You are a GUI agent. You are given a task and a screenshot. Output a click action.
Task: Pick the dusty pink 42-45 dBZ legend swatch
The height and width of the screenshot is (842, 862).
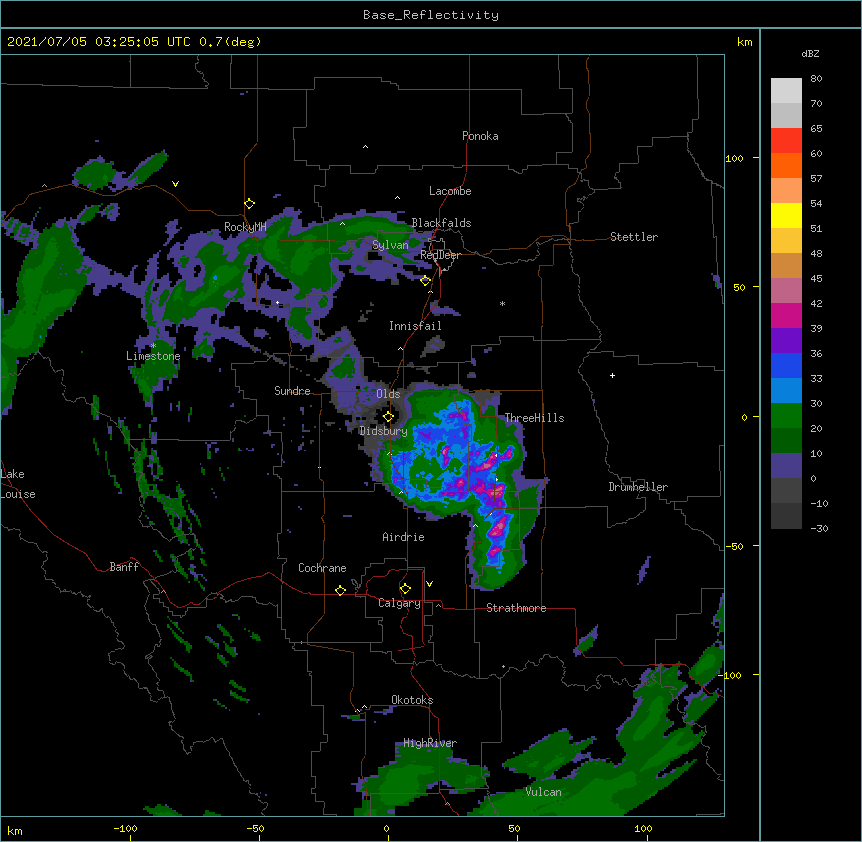pyautogui.click(x=786, y=291)
